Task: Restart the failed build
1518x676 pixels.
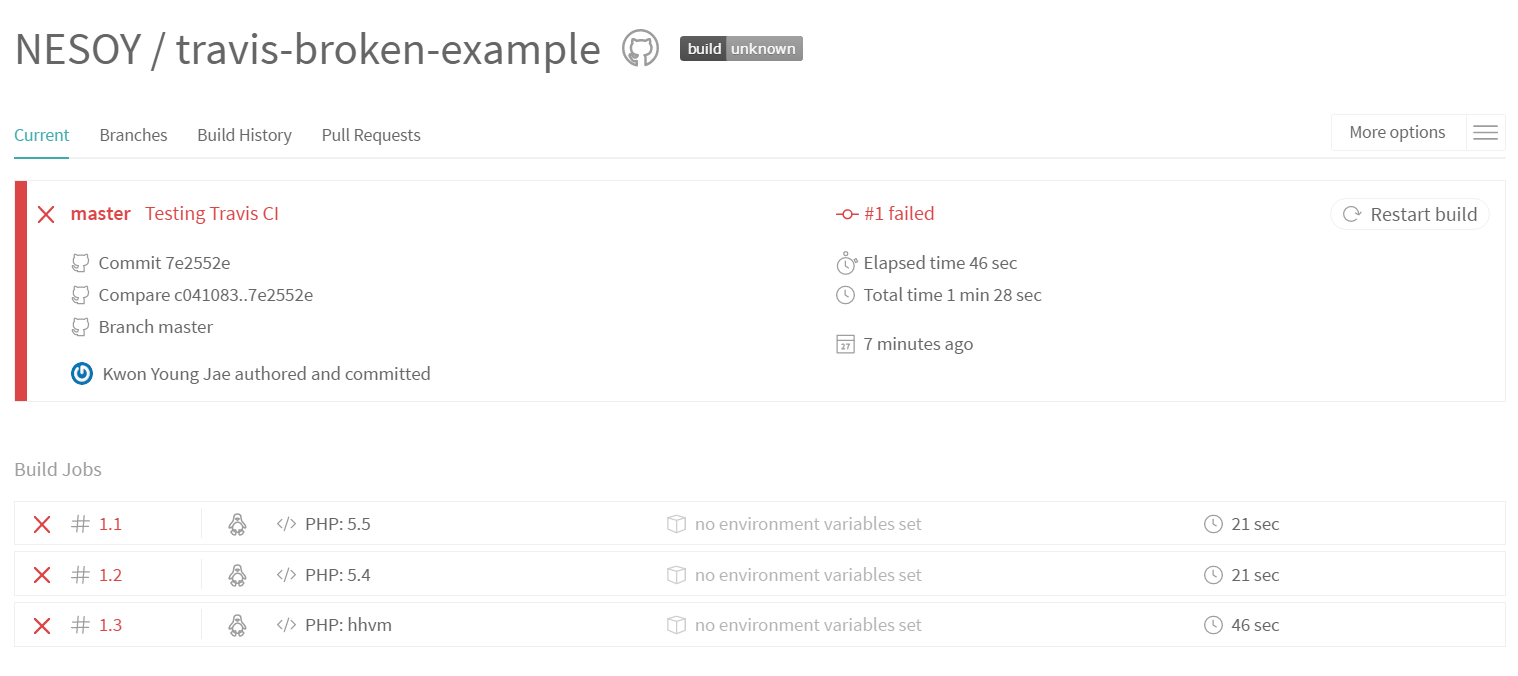Action: click(x=1410, y=214)
